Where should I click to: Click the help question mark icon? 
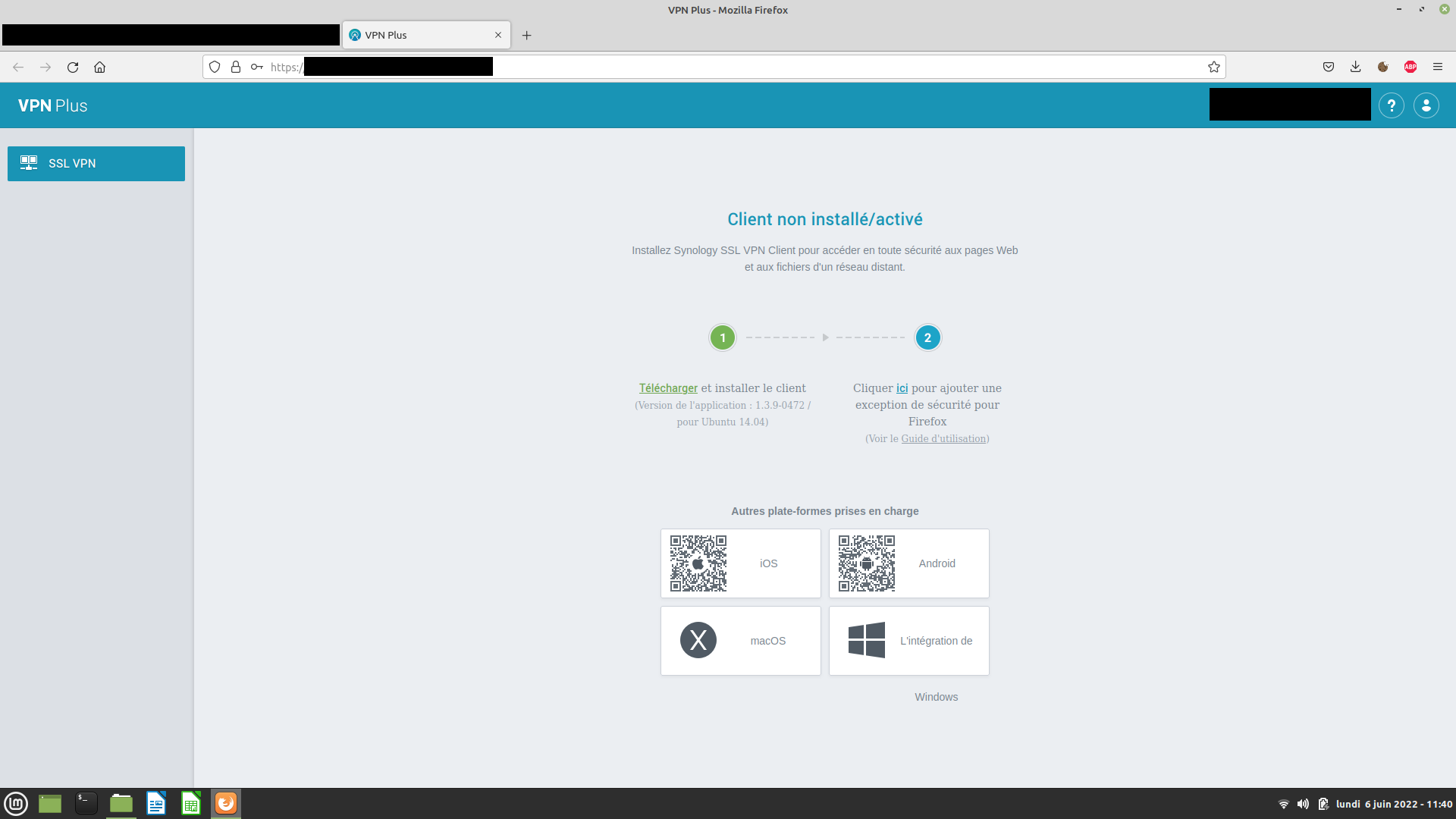(x=1392, y=105)
